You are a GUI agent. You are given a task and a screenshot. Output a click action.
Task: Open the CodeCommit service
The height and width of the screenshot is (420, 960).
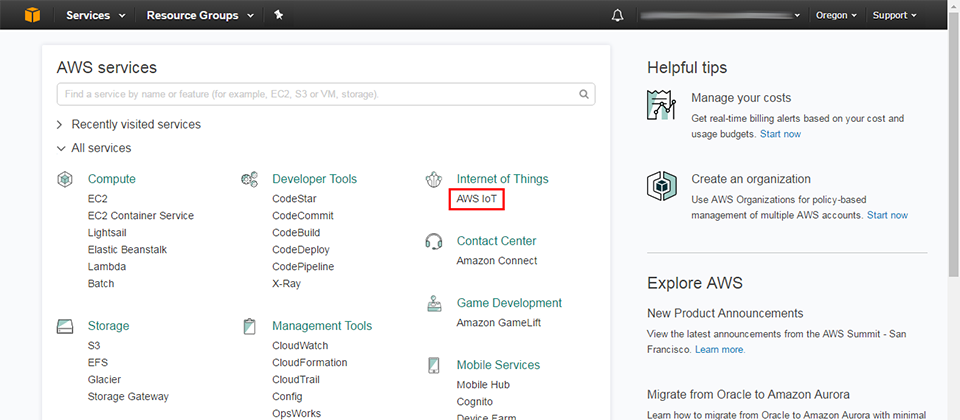(x=303, y=216)
